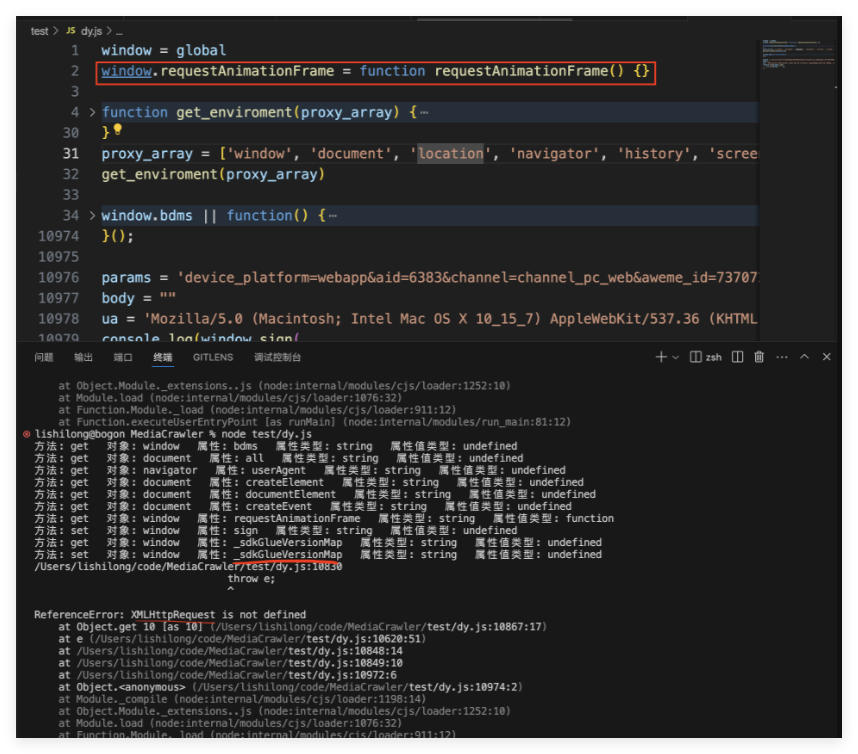Click the breadcrumb ellipsis symbol item
The width and height of the screenshot is (858, 754).
click(x=119, y=32)
